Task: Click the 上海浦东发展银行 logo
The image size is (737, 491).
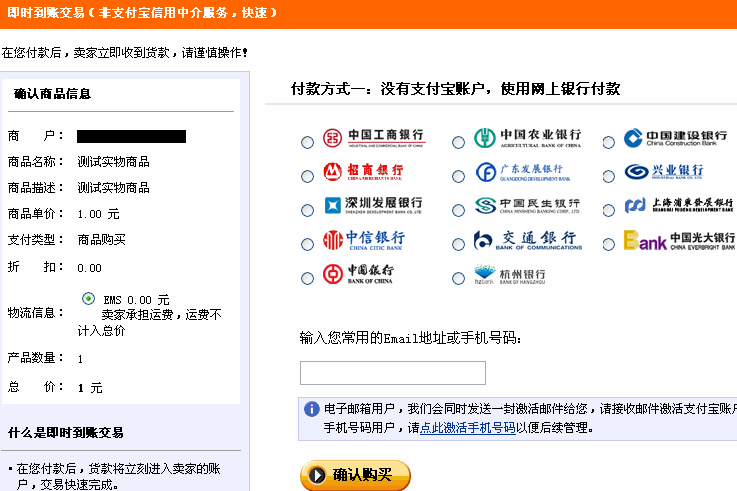Action: pyautogui.click(x=679, y=205)
